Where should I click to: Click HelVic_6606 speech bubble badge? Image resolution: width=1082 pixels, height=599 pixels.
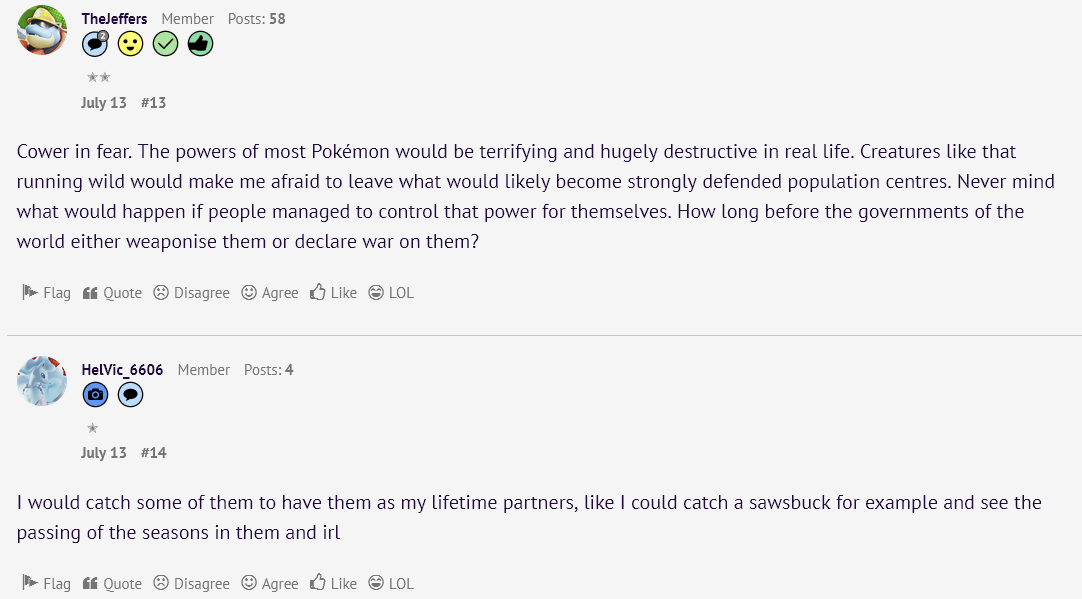click(130, 395)
